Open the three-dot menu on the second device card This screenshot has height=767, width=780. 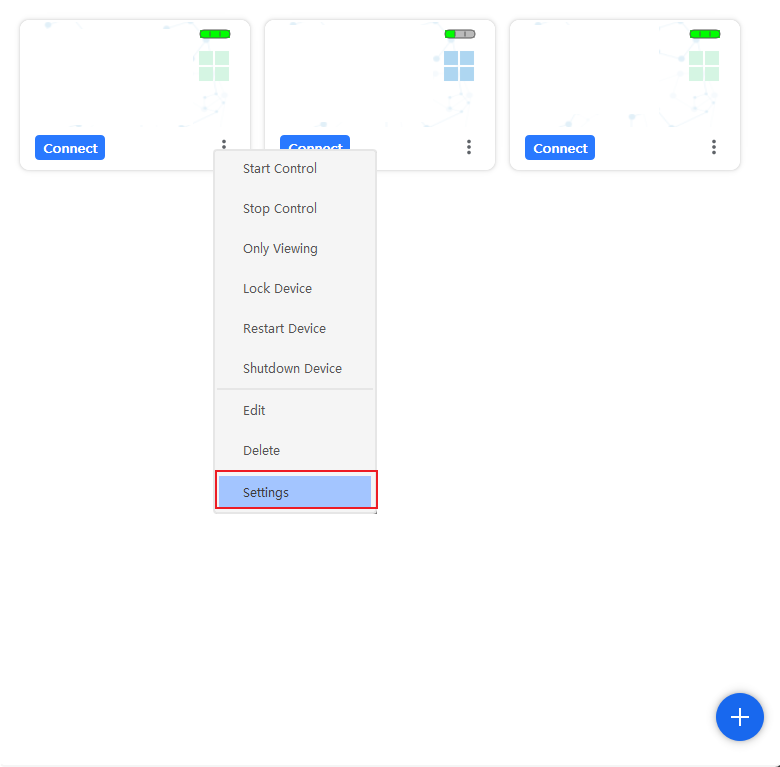point(469,147)
